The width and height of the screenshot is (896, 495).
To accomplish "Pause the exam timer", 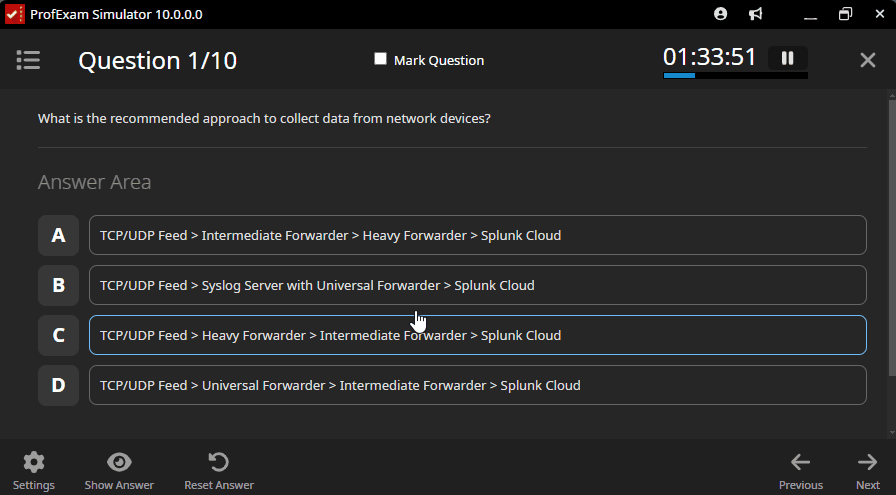I will [x=787, y=58].
